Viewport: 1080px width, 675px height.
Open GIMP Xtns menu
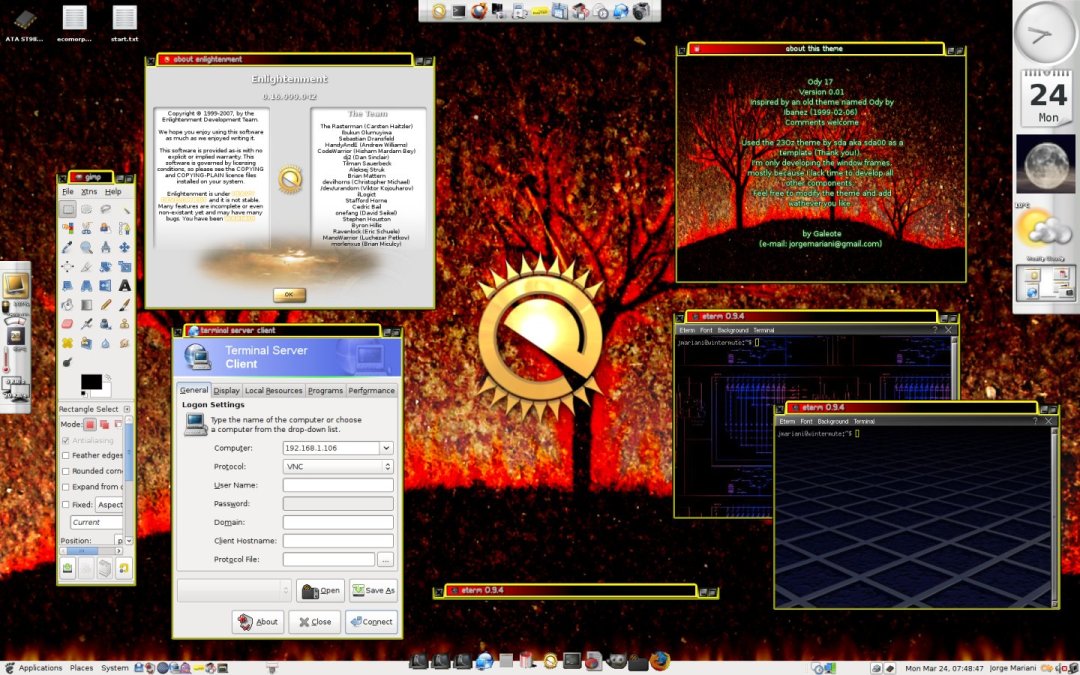pyautogui.click(x=89, y=191)
